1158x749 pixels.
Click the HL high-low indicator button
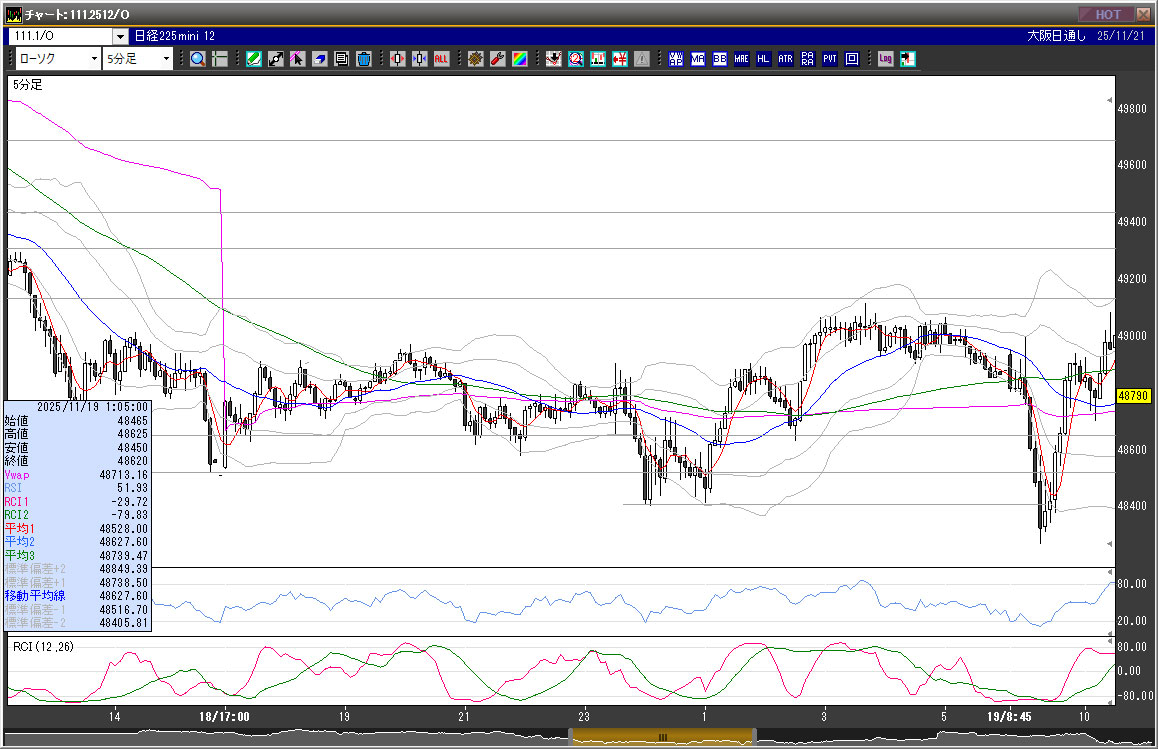763,59
